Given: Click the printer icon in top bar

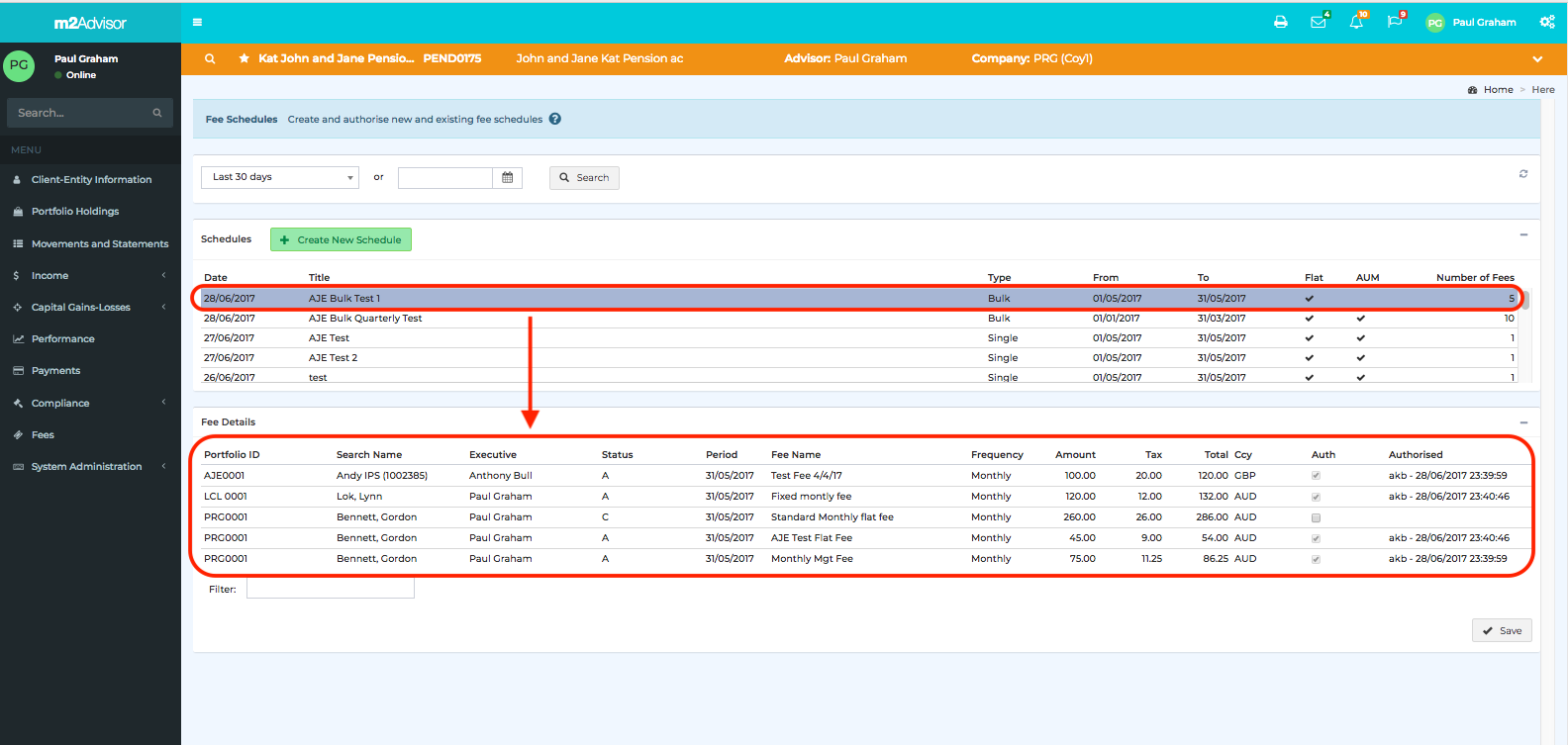Looking at the screenshot, I should click(1280, 22).
